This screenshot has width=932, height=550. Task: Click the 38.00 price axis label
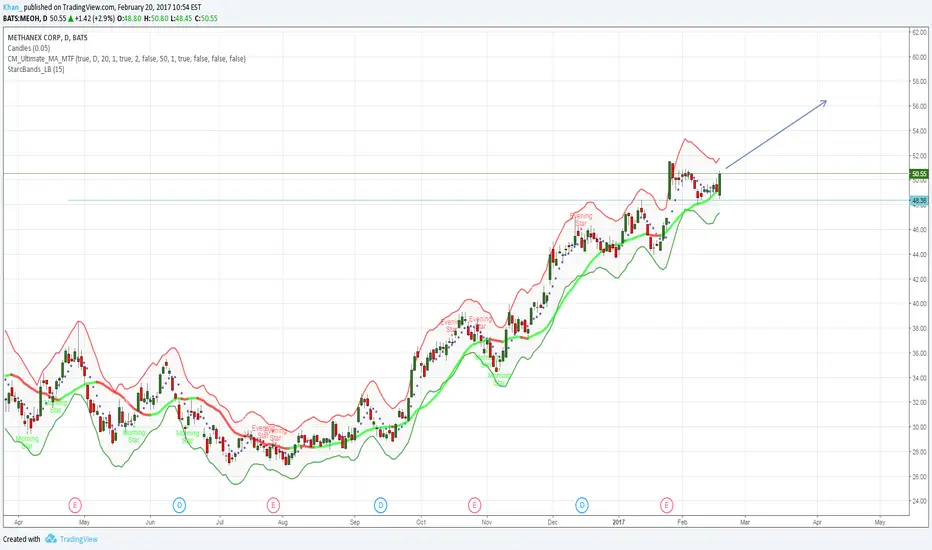click(919, 328)
